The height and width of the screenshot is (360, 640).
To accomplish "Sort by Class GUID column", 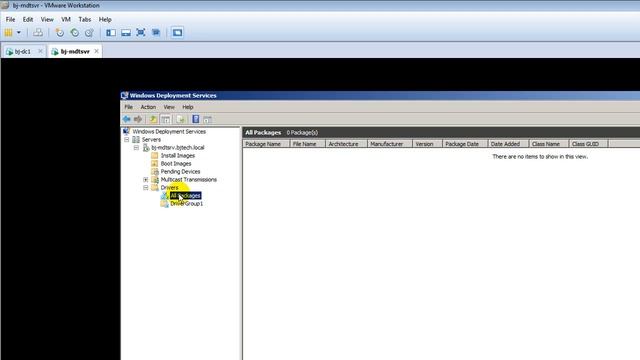I will (589, 144).
